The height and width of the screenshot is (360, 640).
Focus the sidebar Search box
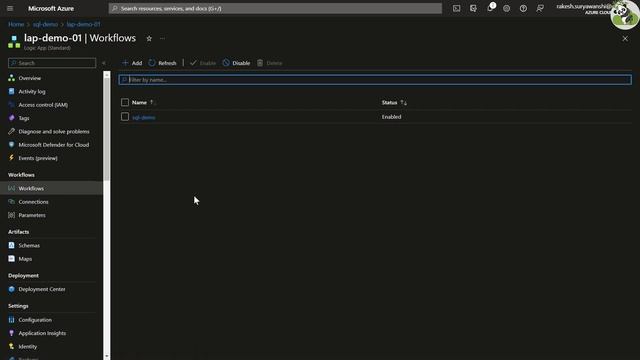(x=52, y=63)
